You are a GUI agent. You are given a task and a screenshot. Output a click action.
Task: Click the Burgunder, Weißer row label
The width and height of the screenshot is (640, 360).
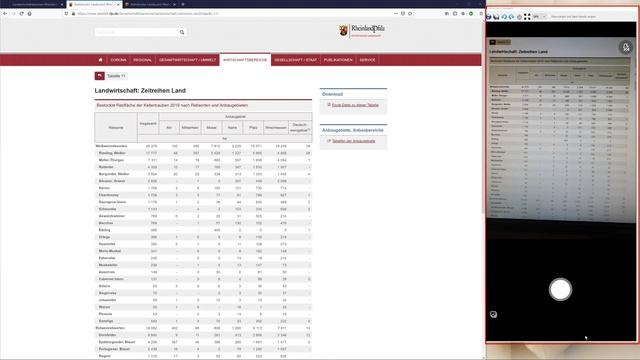click(113, 174)
